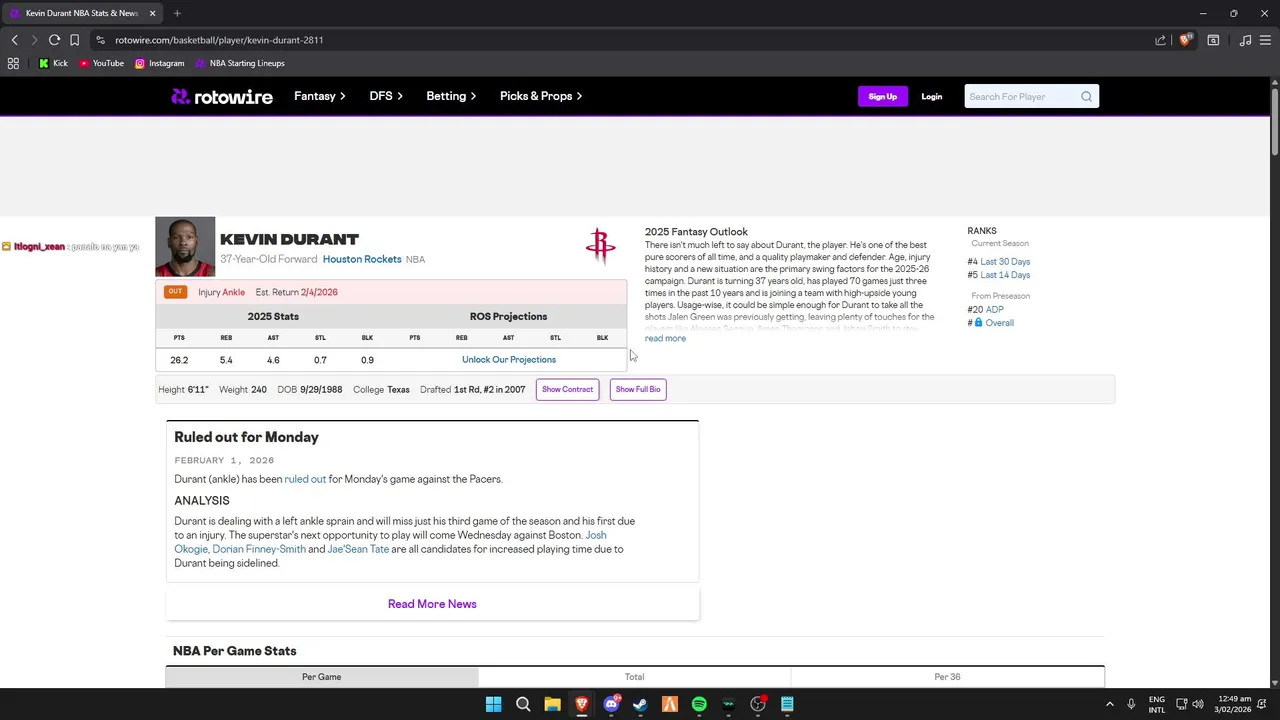The image size is (1280, 720).
Task: Open the apps grid in bookmarks bar
Action: pos(13,63)
